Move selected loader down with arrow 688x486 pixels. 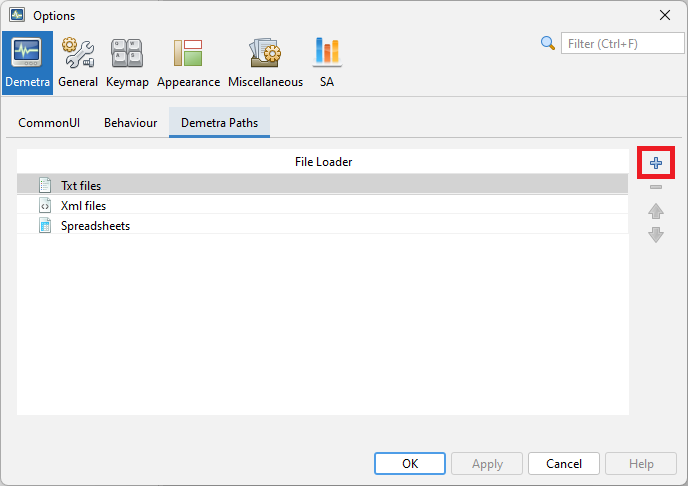click(656, 235)
